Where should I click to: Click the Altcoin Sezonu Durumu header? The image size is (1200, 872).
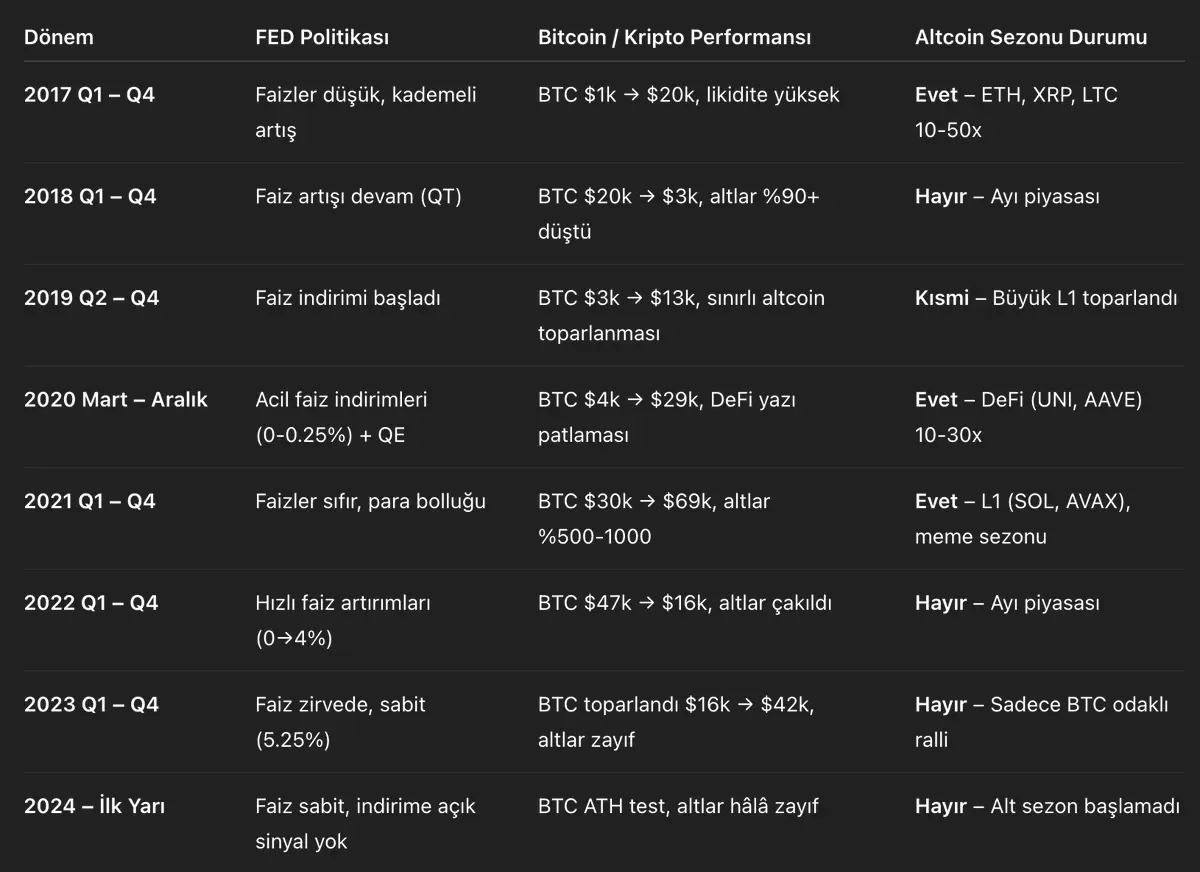click(x=1031, y=37)
